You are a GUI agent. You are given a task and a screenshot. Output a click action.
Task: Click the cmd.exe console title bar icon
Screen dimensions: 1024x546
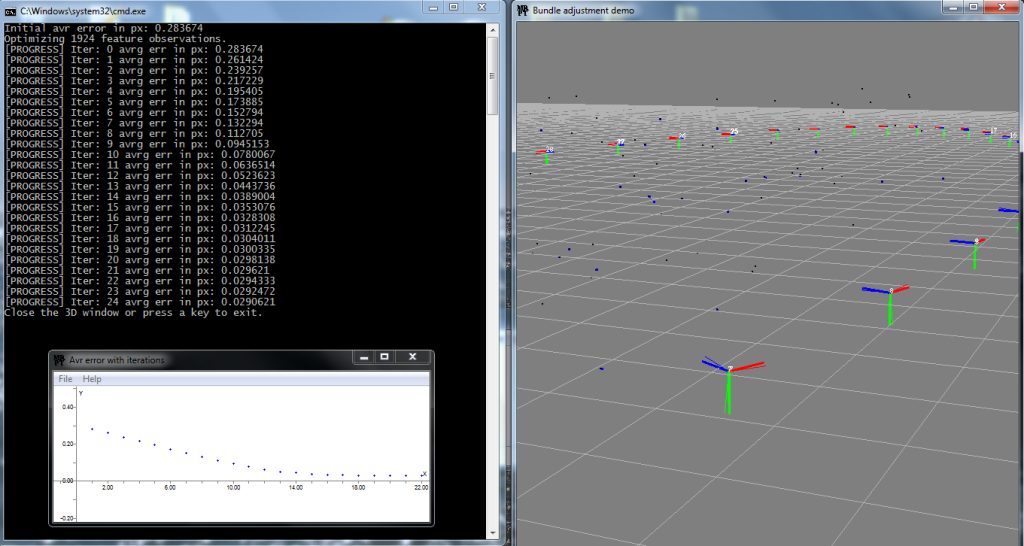(11, 9)
